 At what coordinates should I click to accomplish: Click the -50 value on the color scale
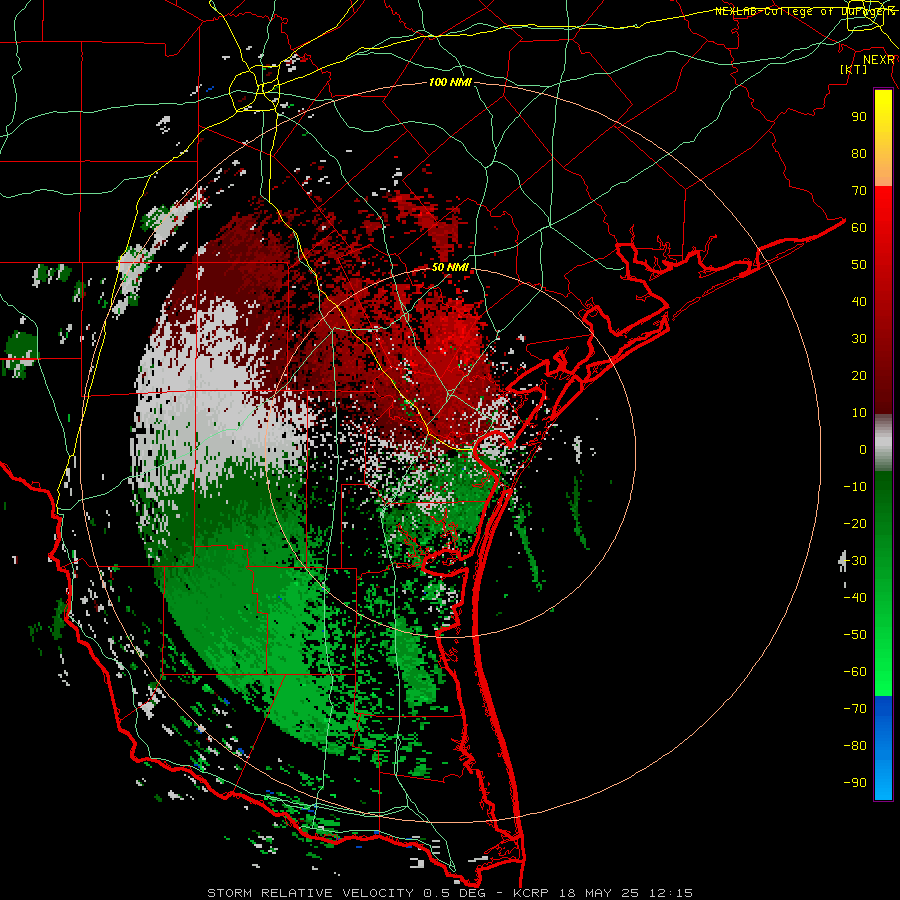[x=855, y=635]
